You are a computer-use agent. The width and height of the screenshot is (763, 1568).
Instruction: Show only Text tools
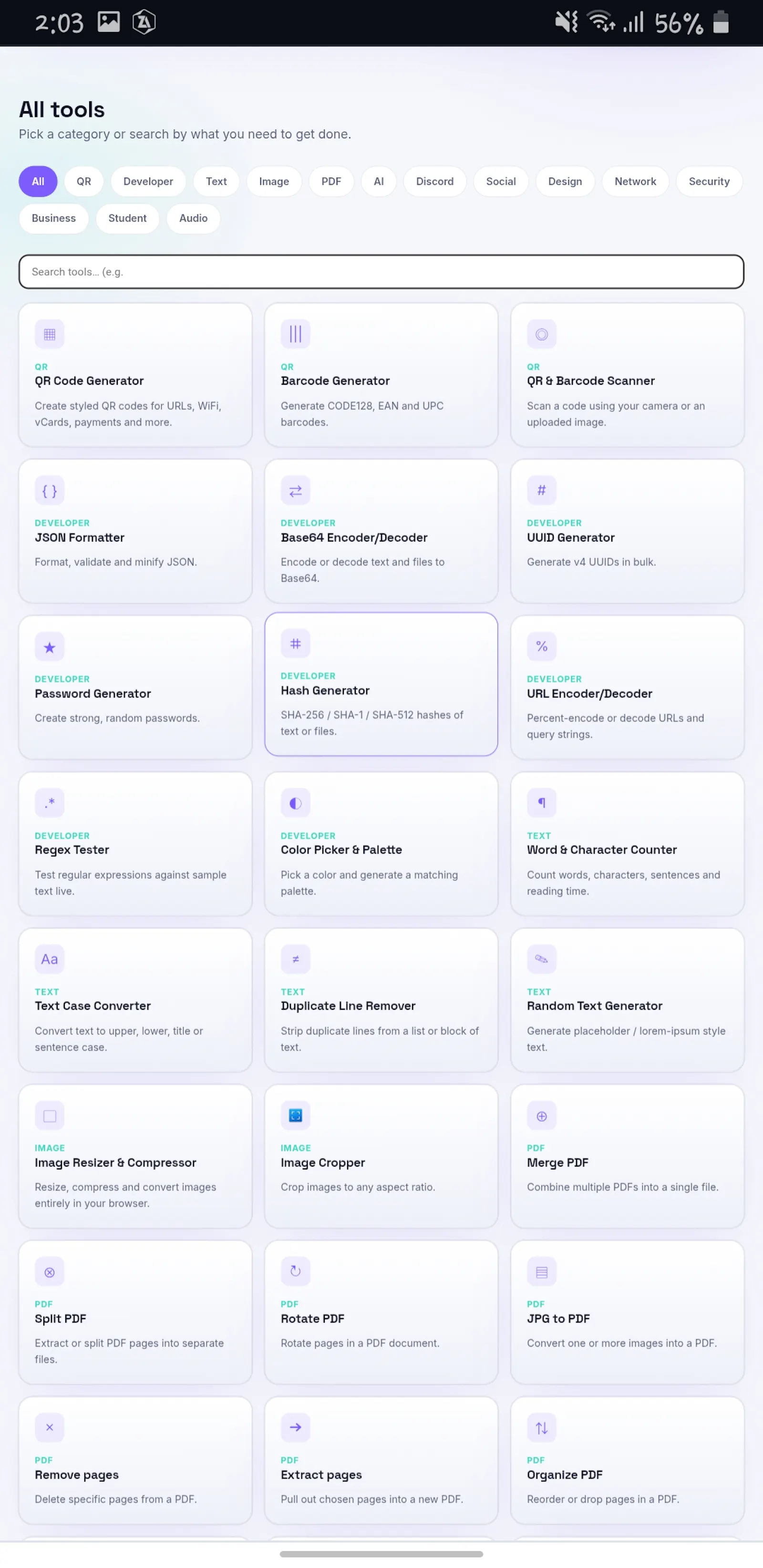216,181
